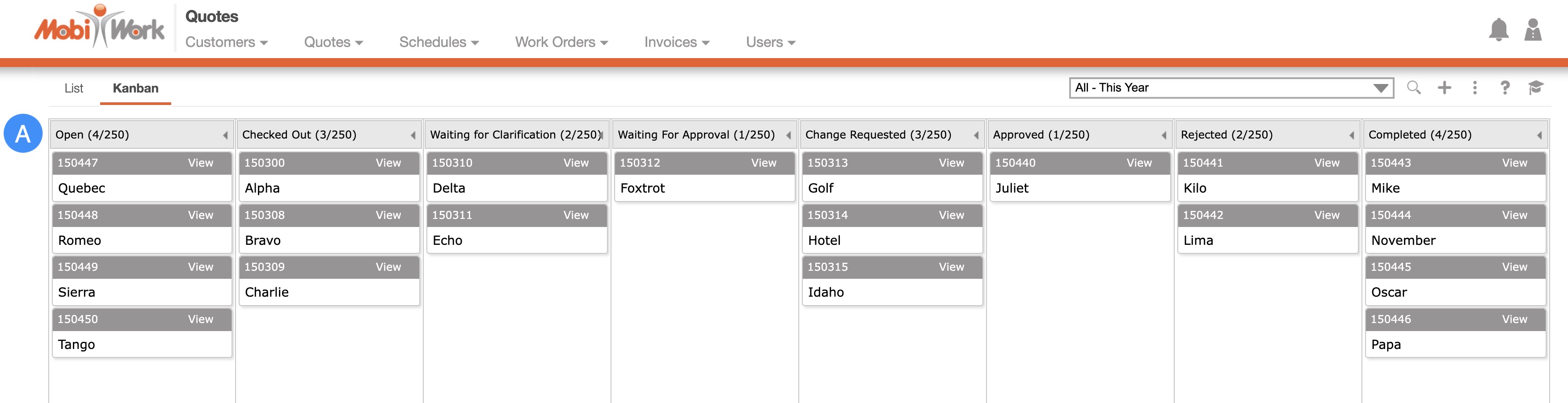Collapse the Approved column
The height and width of the screenshot is (403, 1568).
pos(1163,135)
